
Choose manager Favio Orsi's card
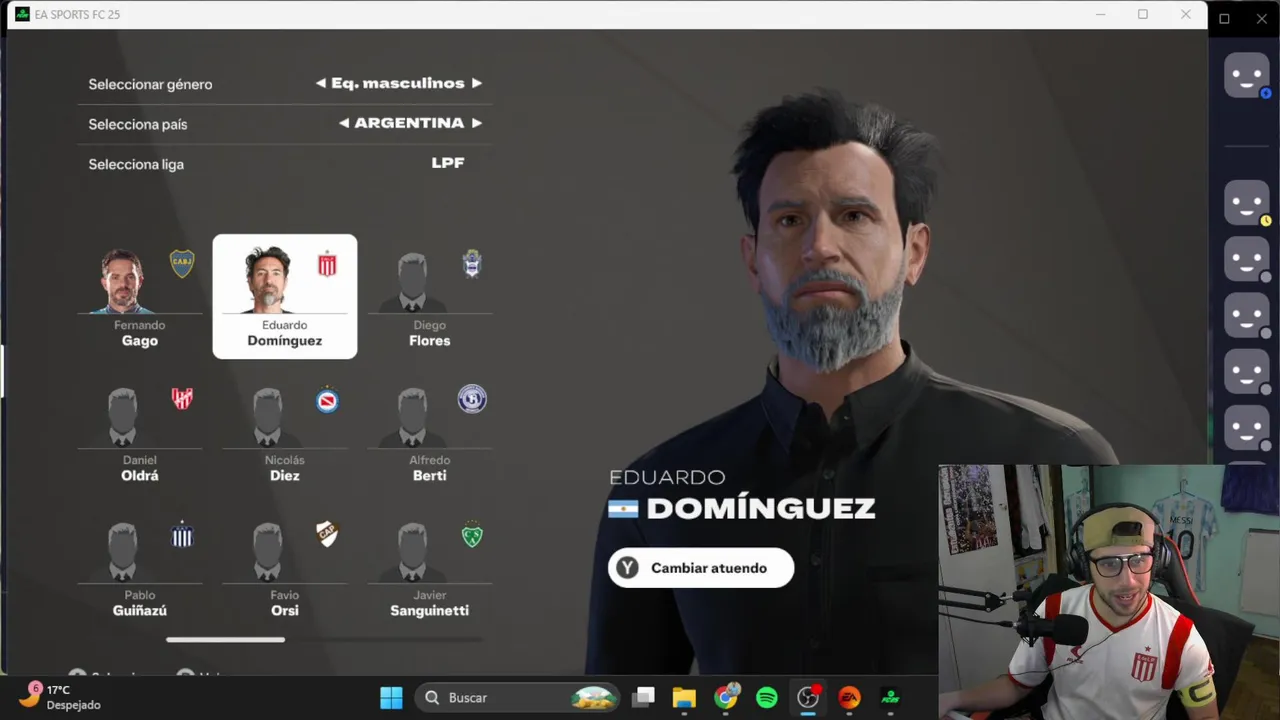pyautogui.click(x=285, y=568)
